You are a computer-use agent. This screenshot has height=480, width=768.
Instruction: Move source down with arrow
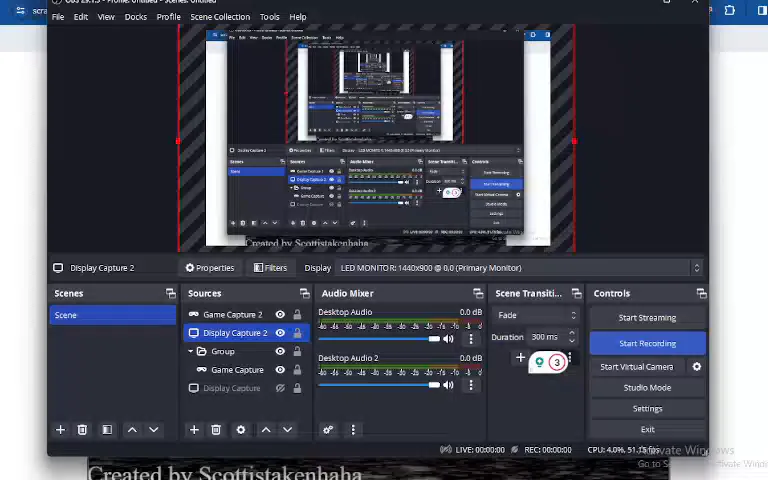(x=288, y=430)
